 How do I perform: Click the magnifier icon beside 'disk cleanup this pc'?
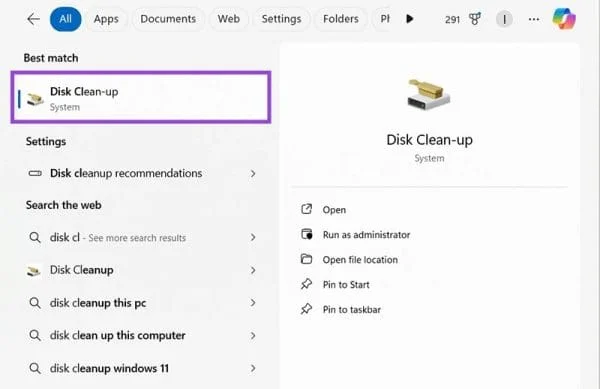coord(35,303)
